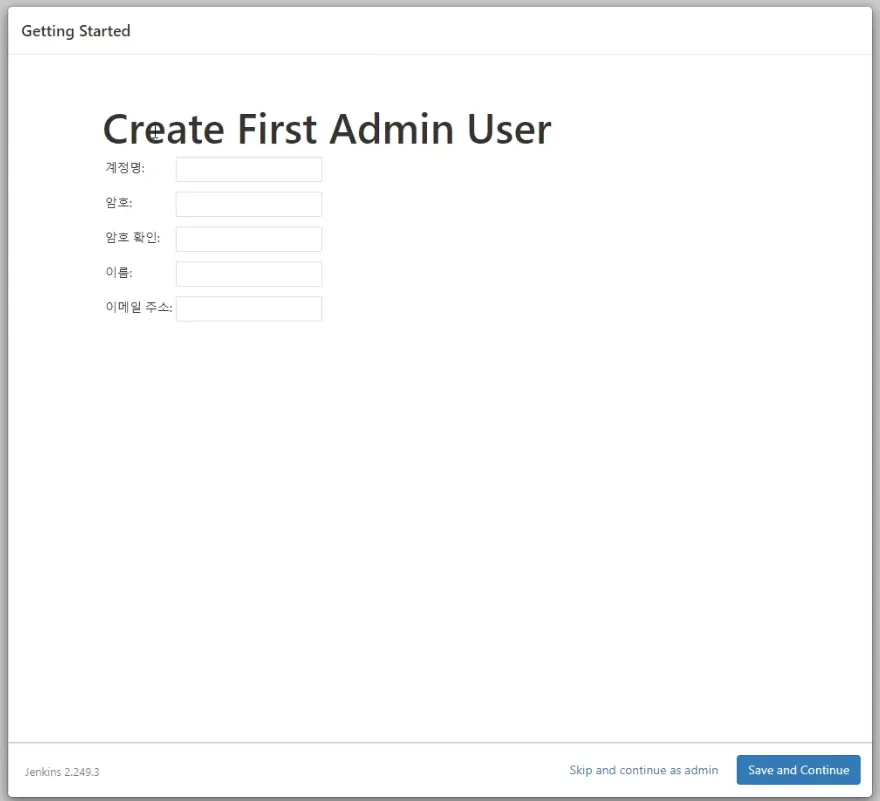Click the 이메일 주소 label text
The height and width of the screenshot is (801, 880).
pyautogui.click(x=138, y=308)
